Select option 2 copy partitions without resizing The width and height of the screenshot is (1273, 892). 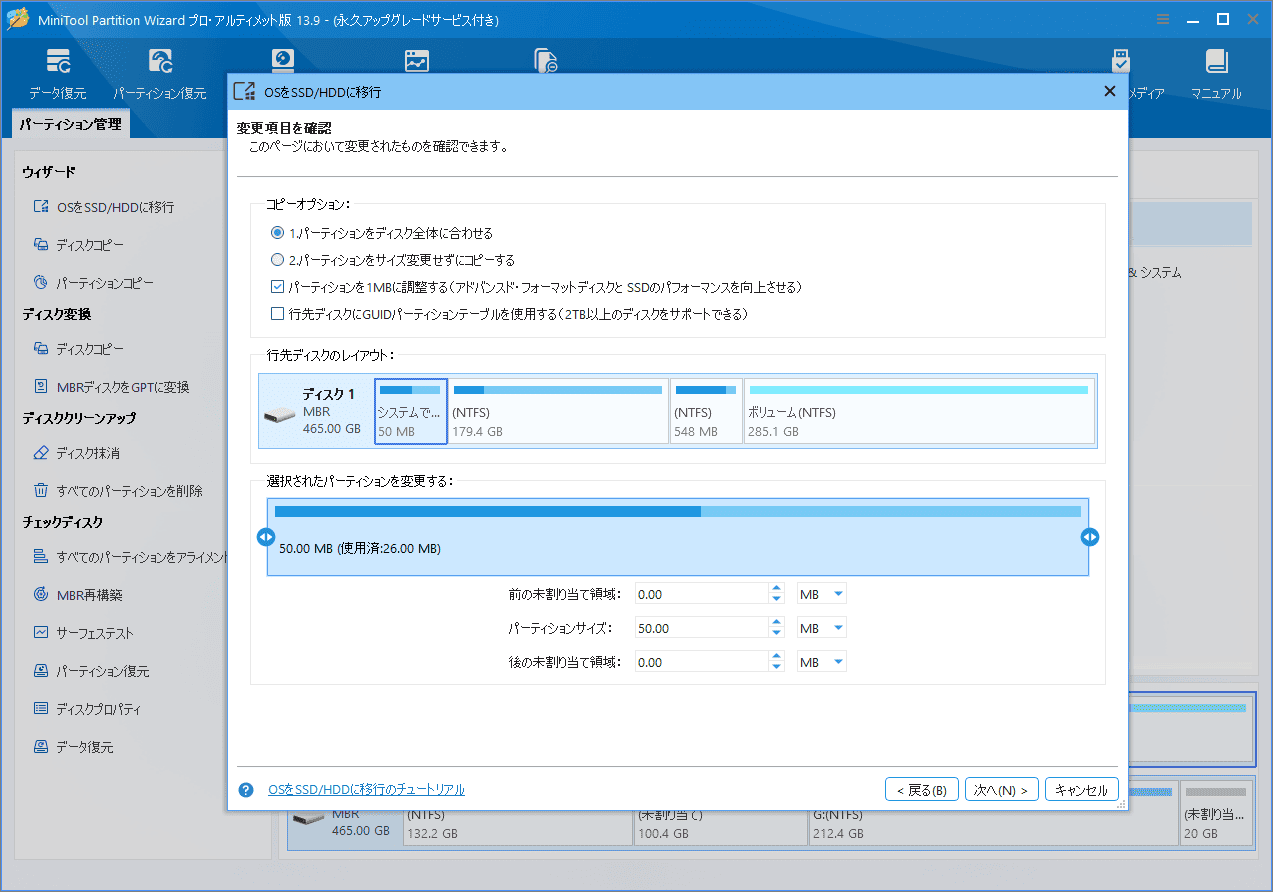click(x=278, y=260)
